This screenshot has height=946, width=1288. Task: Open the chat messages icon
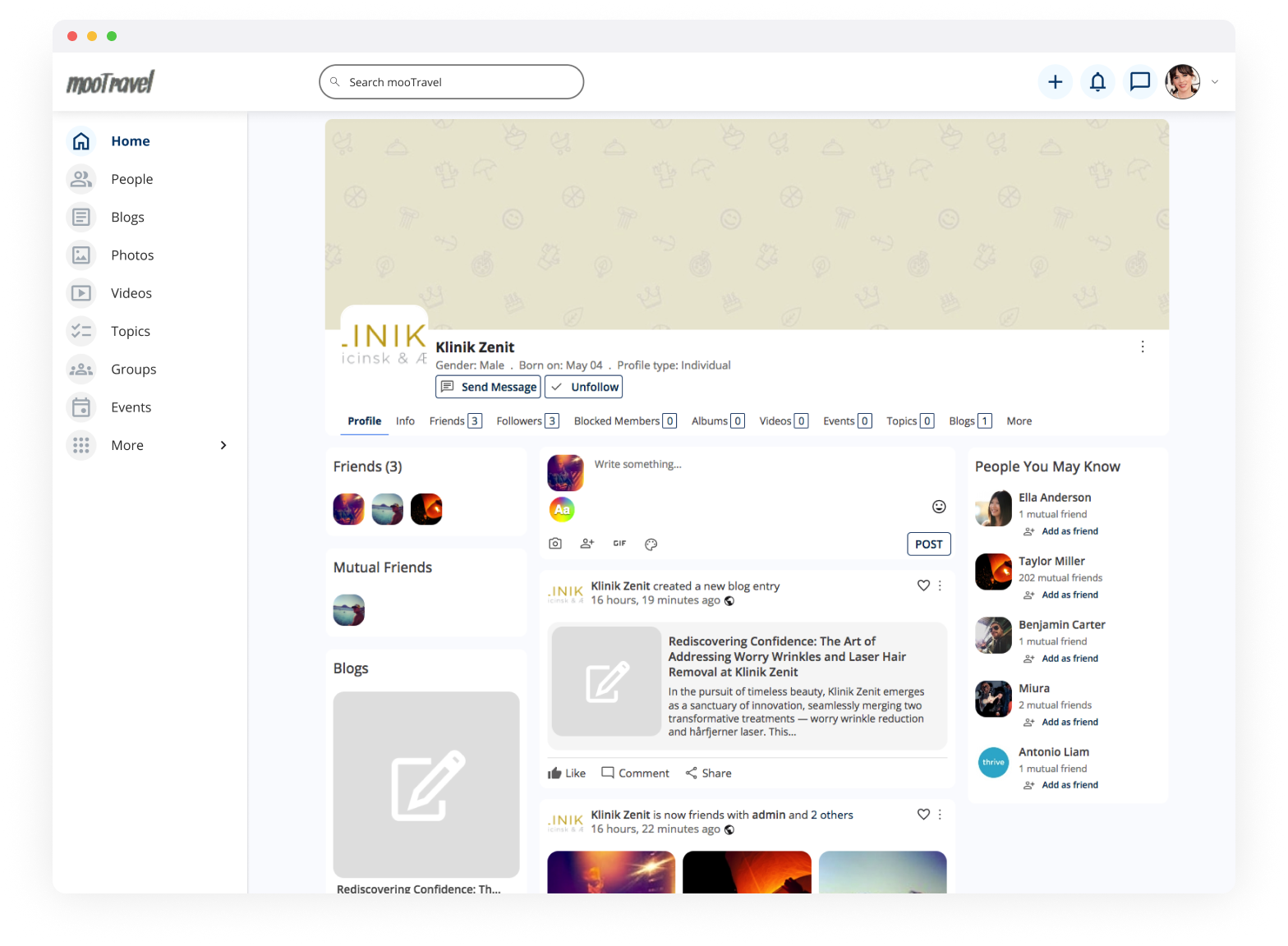pos(1140,82)
